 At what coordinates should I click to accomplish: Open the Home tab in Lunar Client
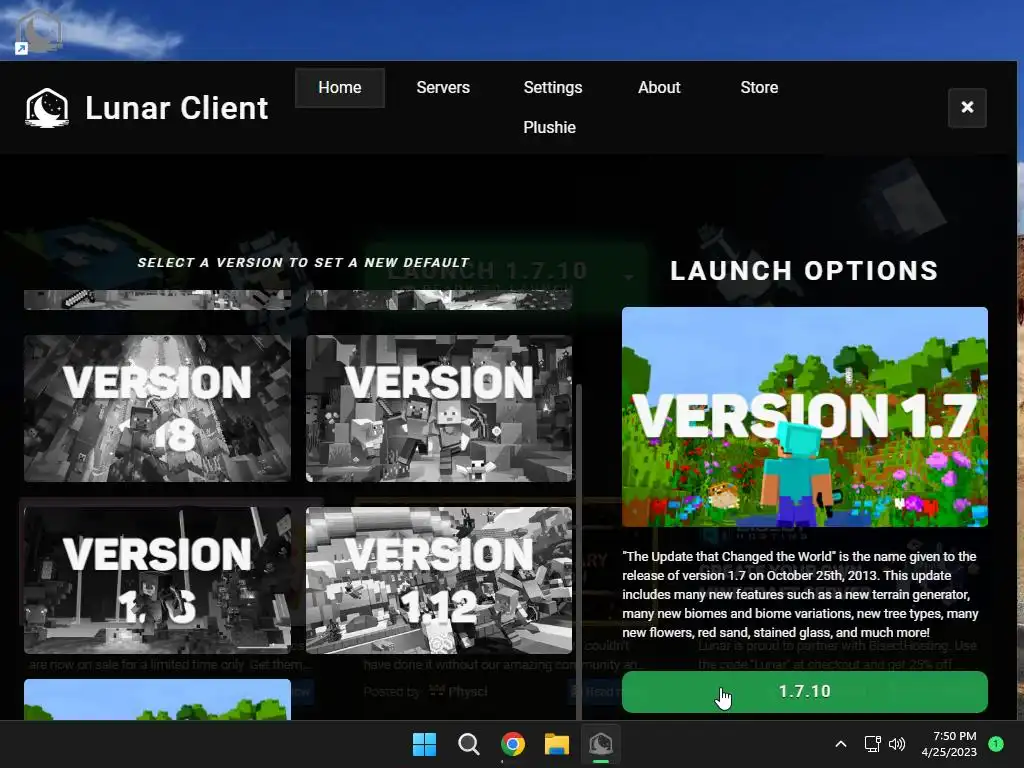coord(340,88)
